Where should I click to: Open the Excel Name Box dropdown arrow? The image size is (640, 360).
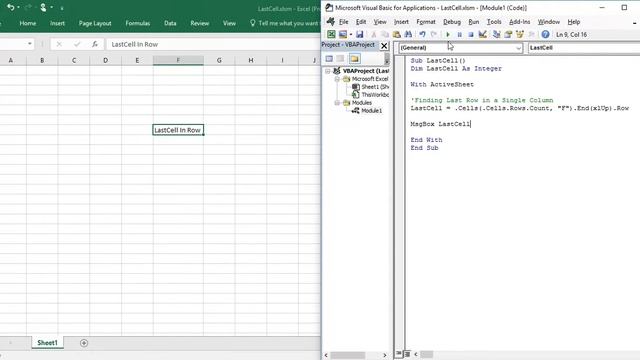[30, 44]
